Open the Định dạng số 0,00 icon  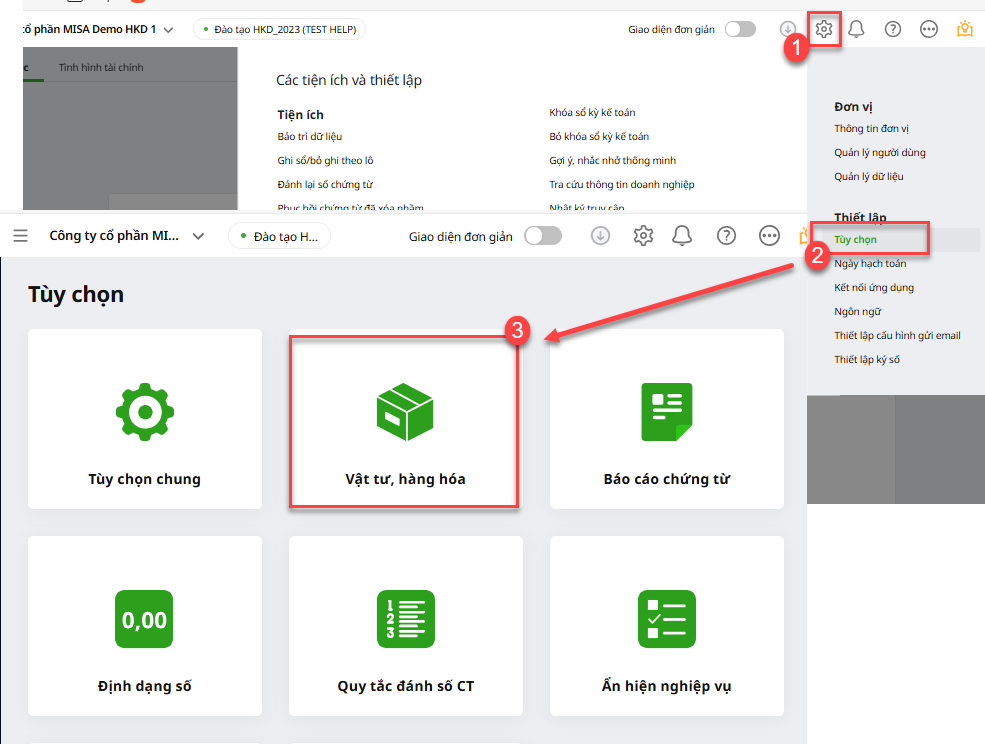(145, 619)
